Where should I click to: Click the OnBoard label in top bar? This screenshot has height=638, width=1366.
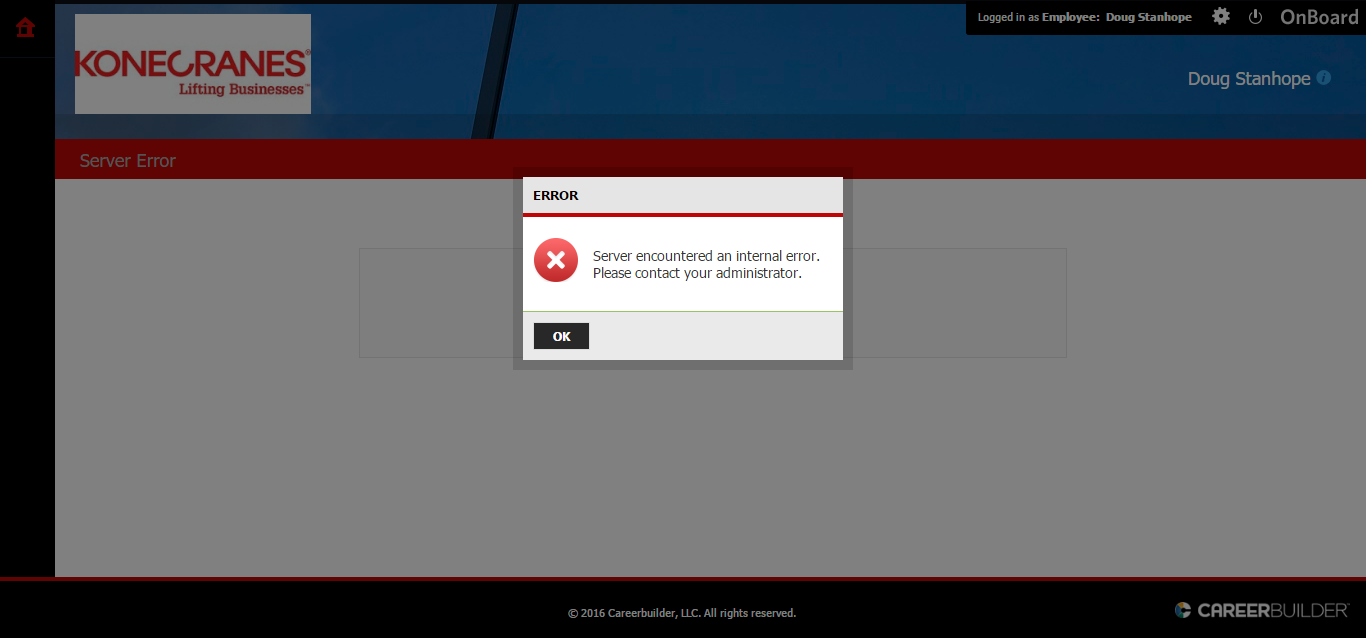coord(1319,17)
